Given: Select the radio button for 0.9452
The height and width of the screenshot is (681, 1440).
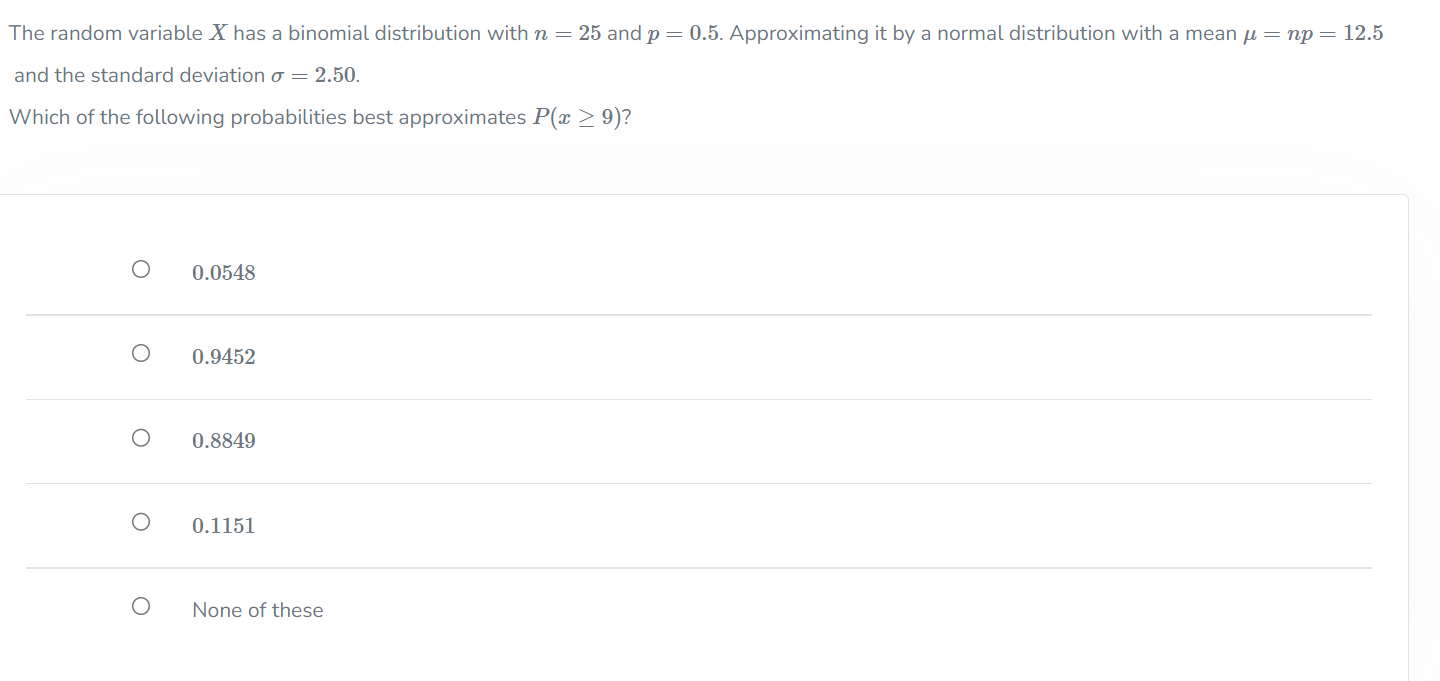Looking at the screenshot, I should point(141,352).
